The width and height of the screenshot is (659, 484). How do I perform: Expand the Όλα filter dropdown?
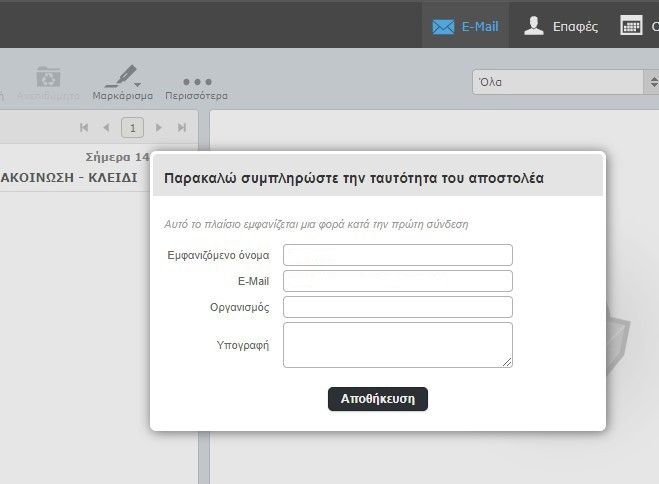coord(556,82)
